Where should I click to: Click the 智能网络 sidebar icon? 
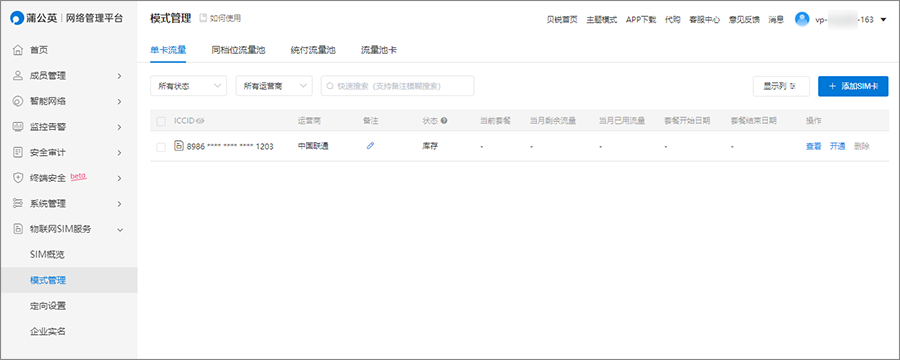click(x=18, y=102)
